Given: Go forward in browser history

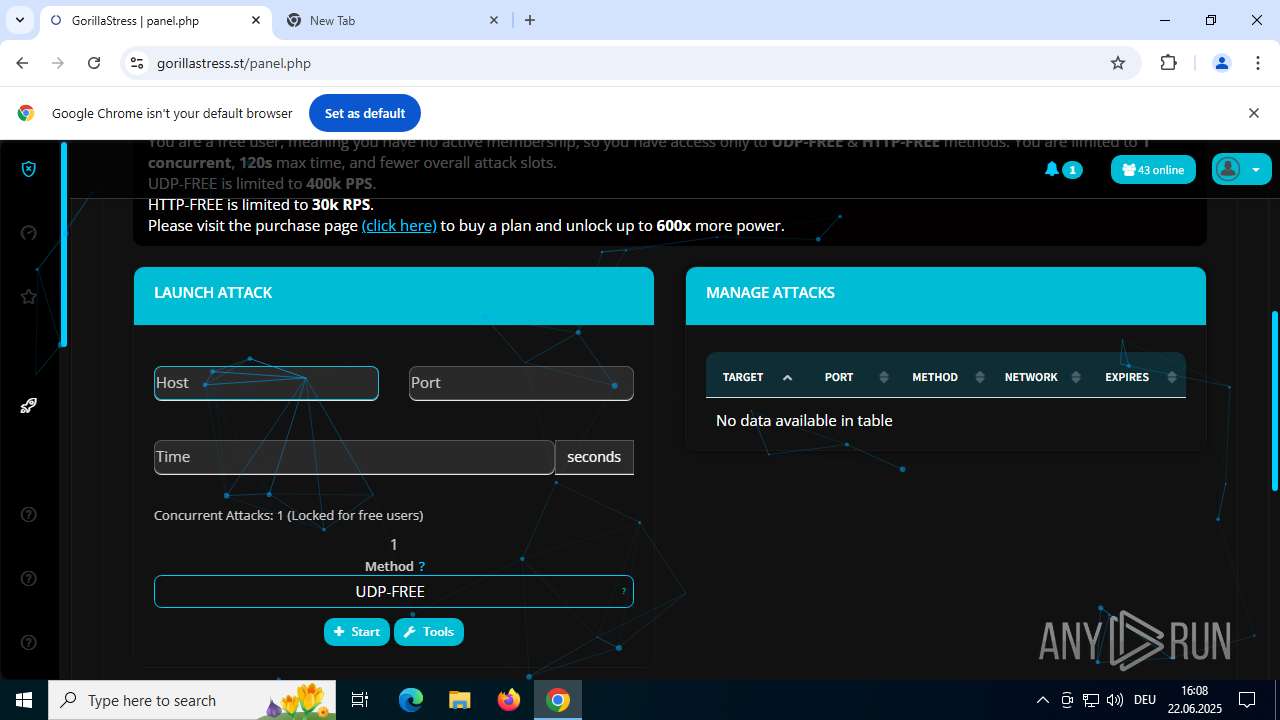Looking at the screenshot, I should tap(58, 63).
